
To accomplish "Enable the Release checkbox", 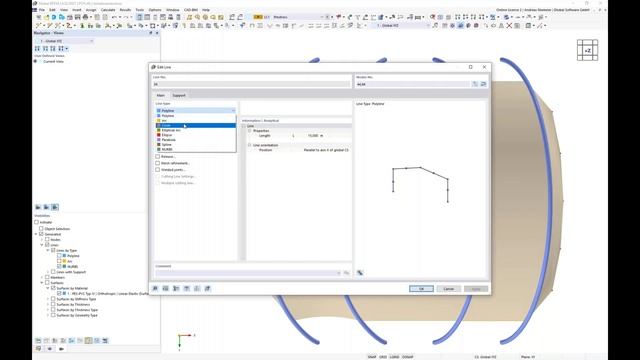I will [158, 157].
